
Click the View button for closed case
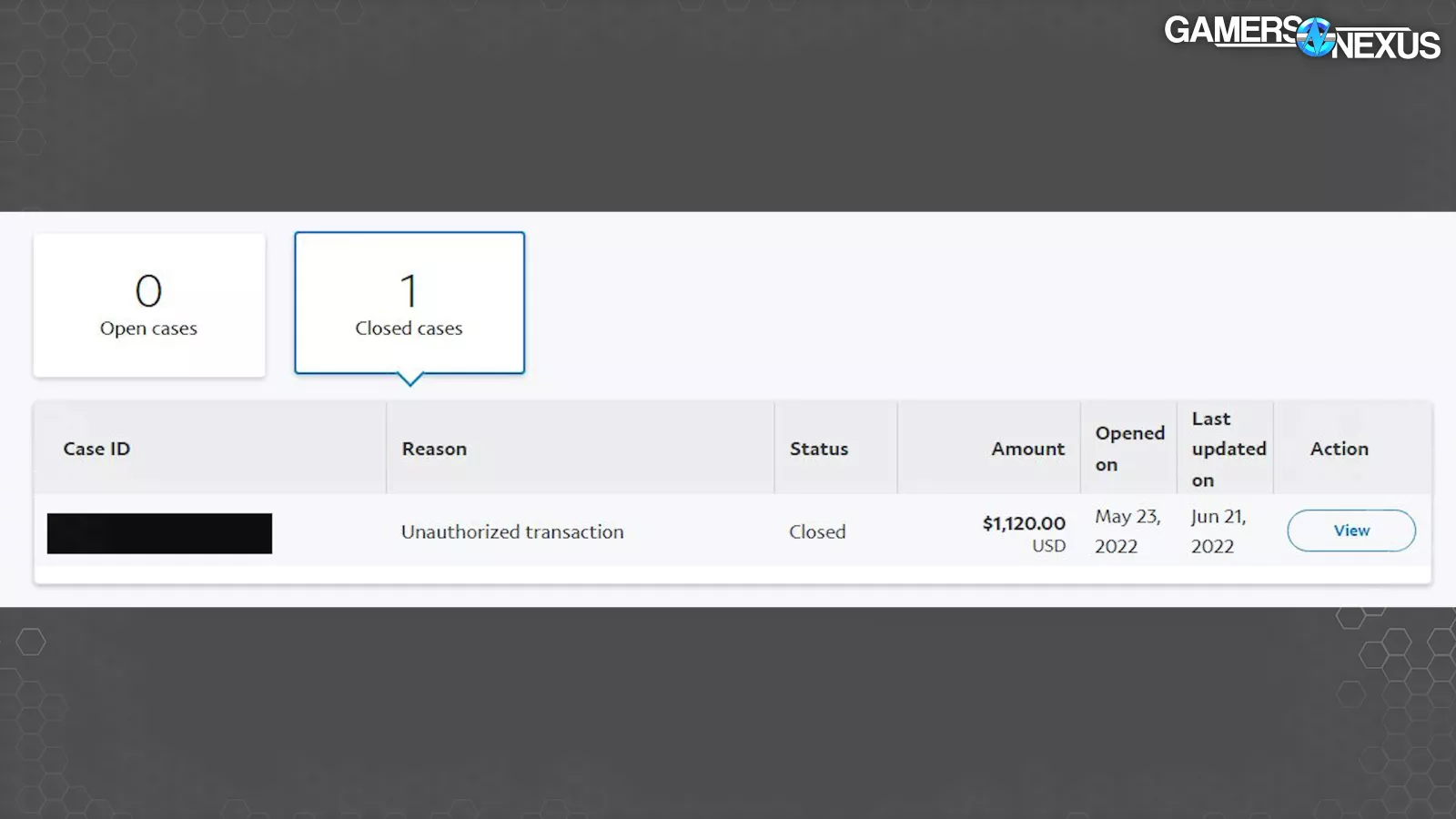1350,531
